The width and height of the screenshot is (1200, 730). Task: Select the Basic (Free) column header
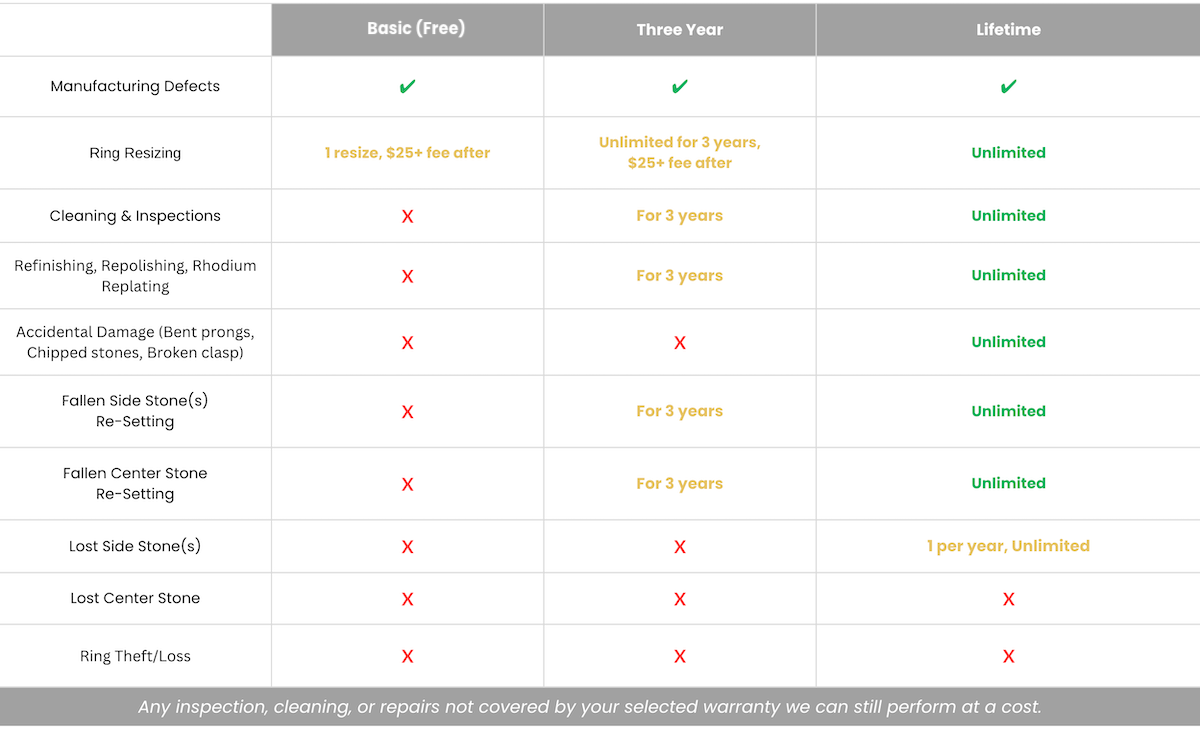tap(416, 29)
